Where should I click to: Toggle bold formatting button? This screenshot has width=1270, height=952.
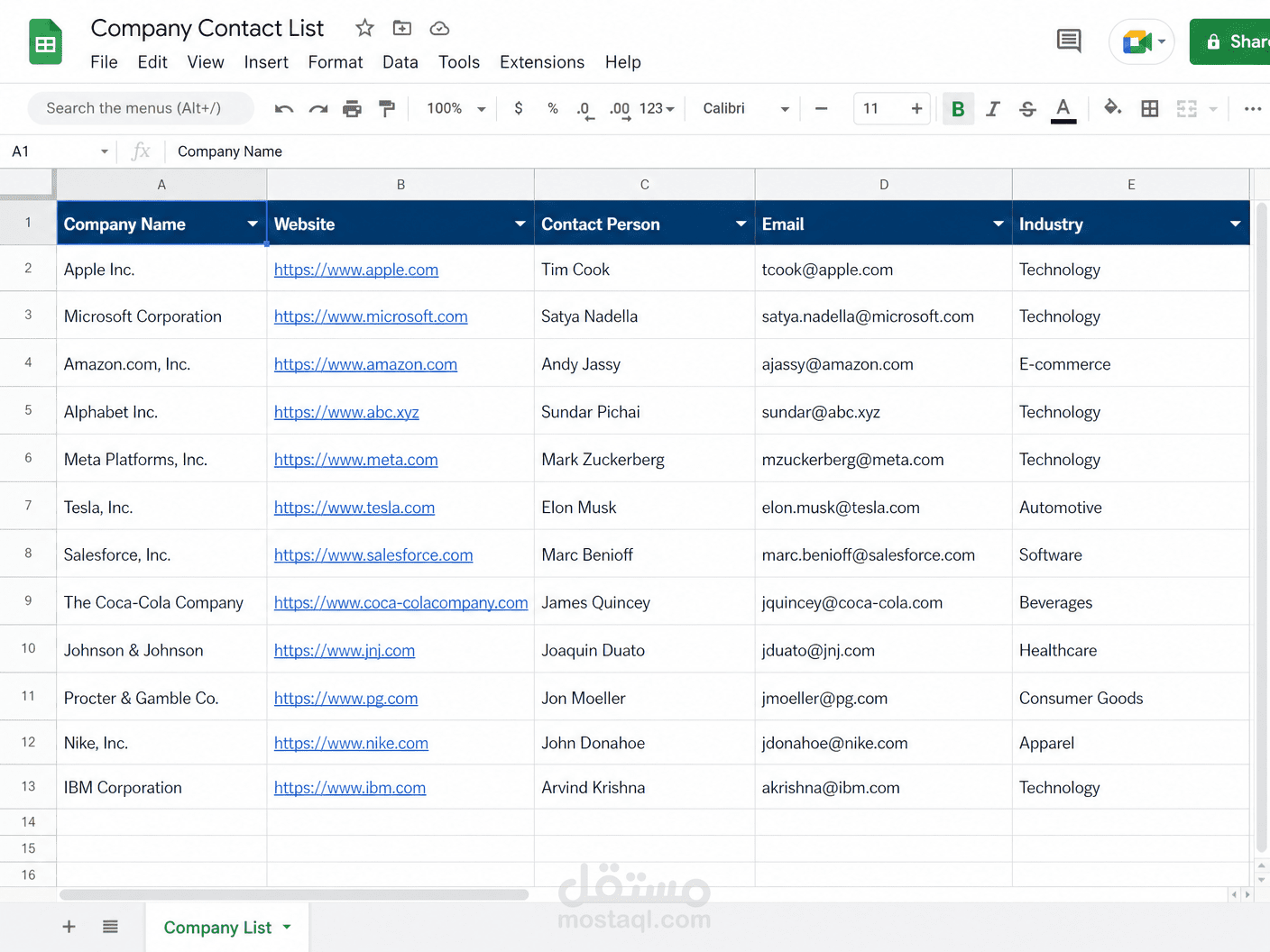(958, 109)
